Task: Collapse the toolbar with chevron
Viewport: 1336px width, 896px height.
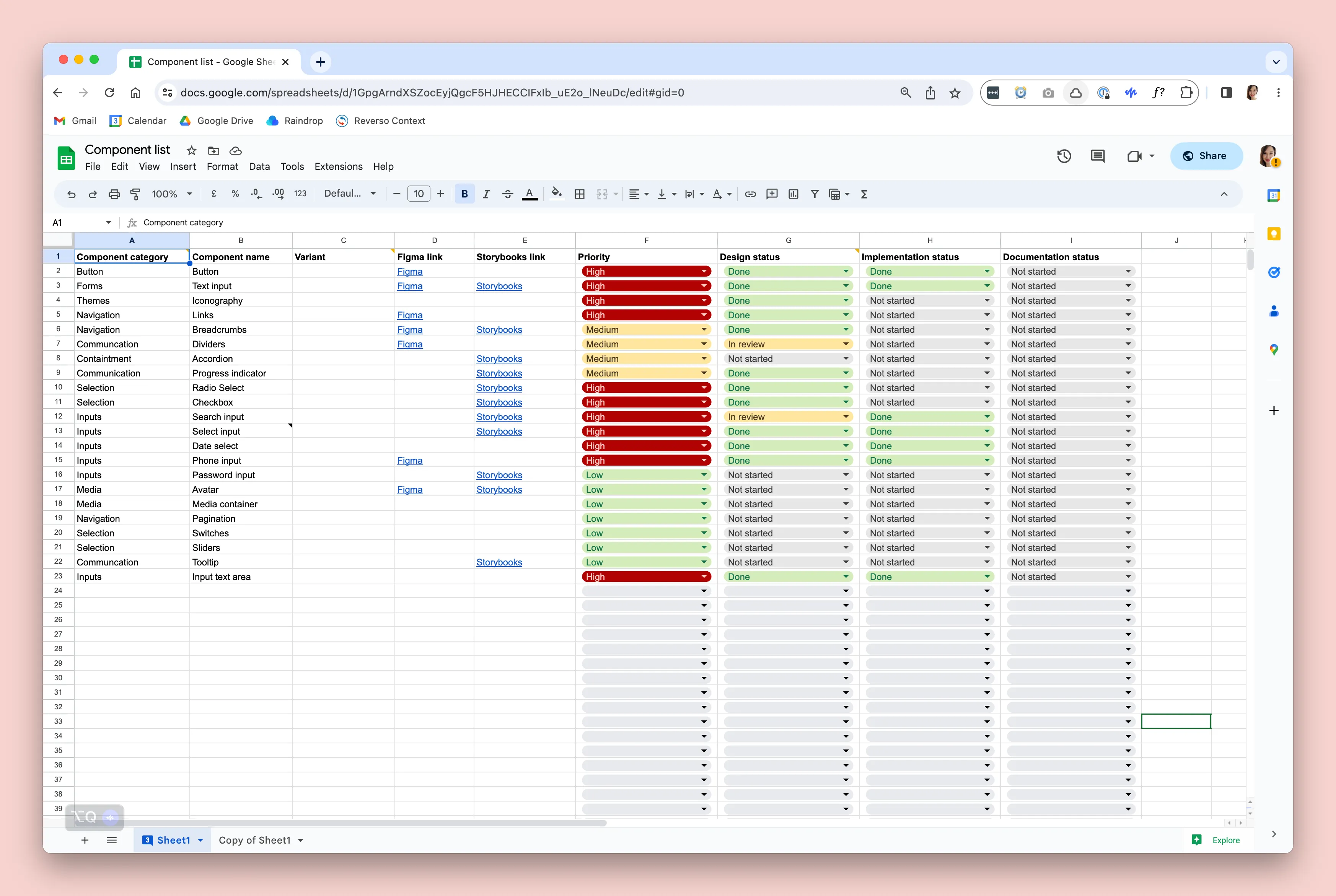Action: (1224, 194)
